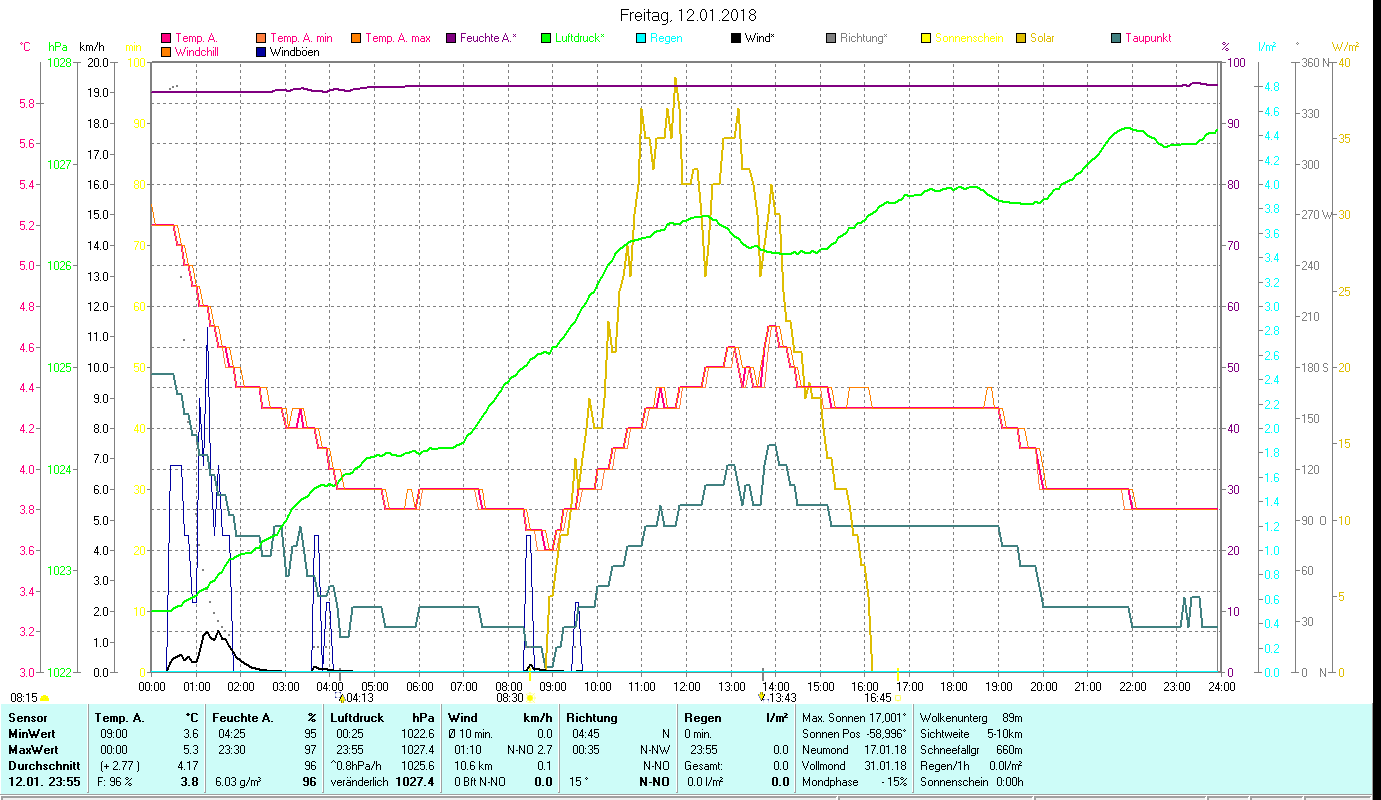Click the Sonnenschein 0.00h table entry
Screen dimensions: 1381x800
click(970, 782)
